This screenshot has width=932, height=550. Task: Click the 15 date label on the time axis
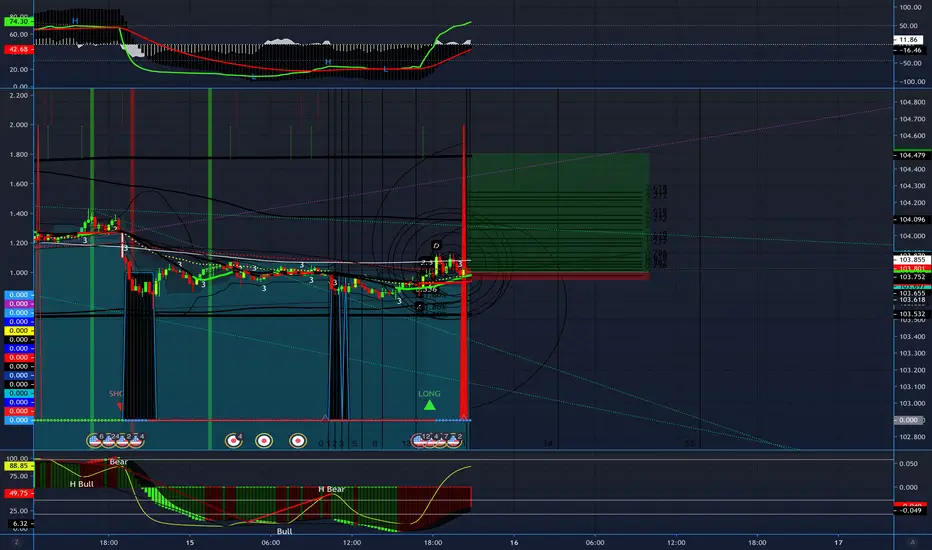click(190, 542)
